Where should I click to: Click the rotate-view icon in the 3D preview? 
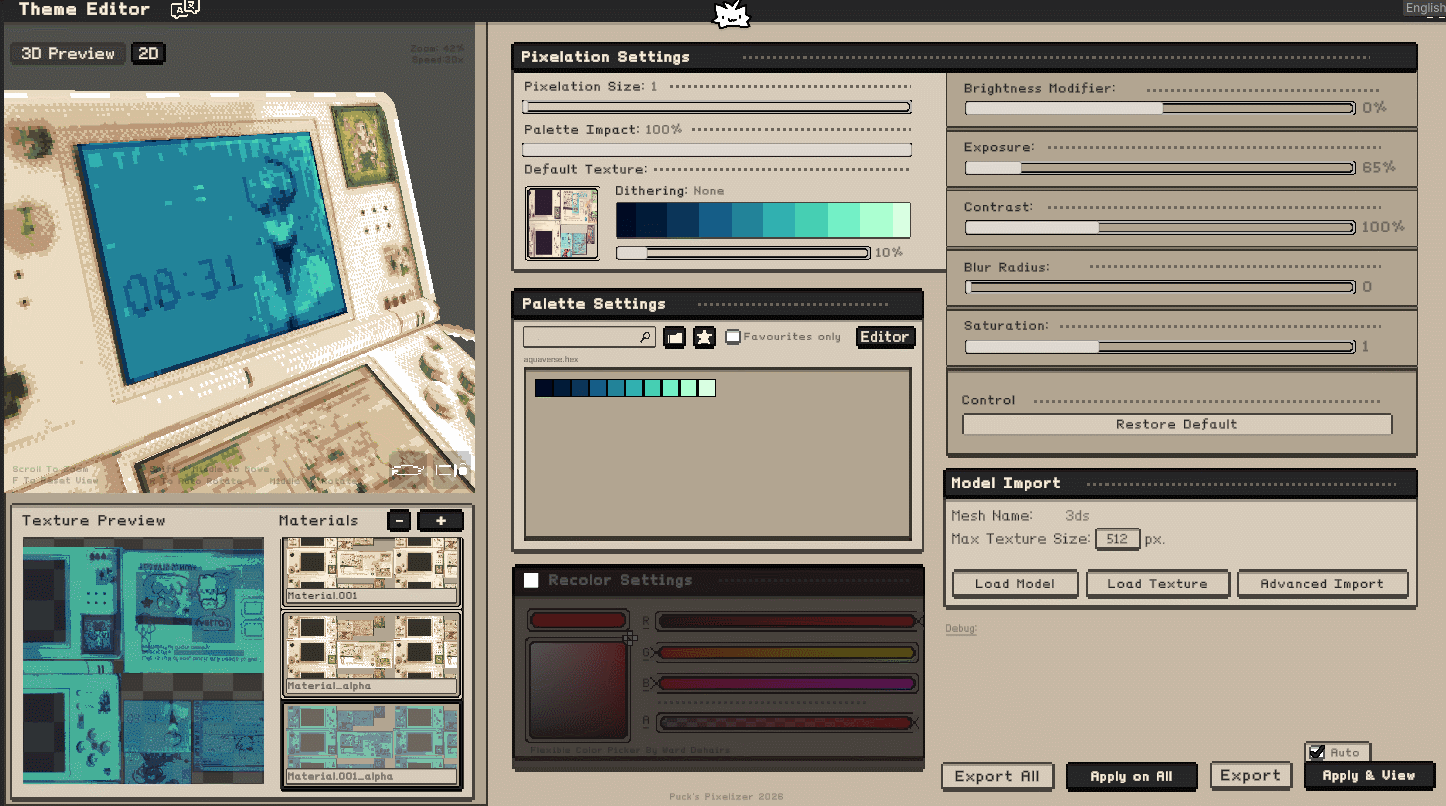point(408,468)
